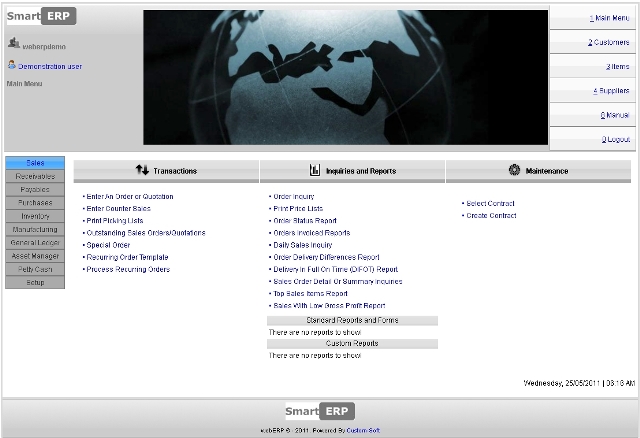
Task: Click the globe banner image
Action: pos(345,77)
